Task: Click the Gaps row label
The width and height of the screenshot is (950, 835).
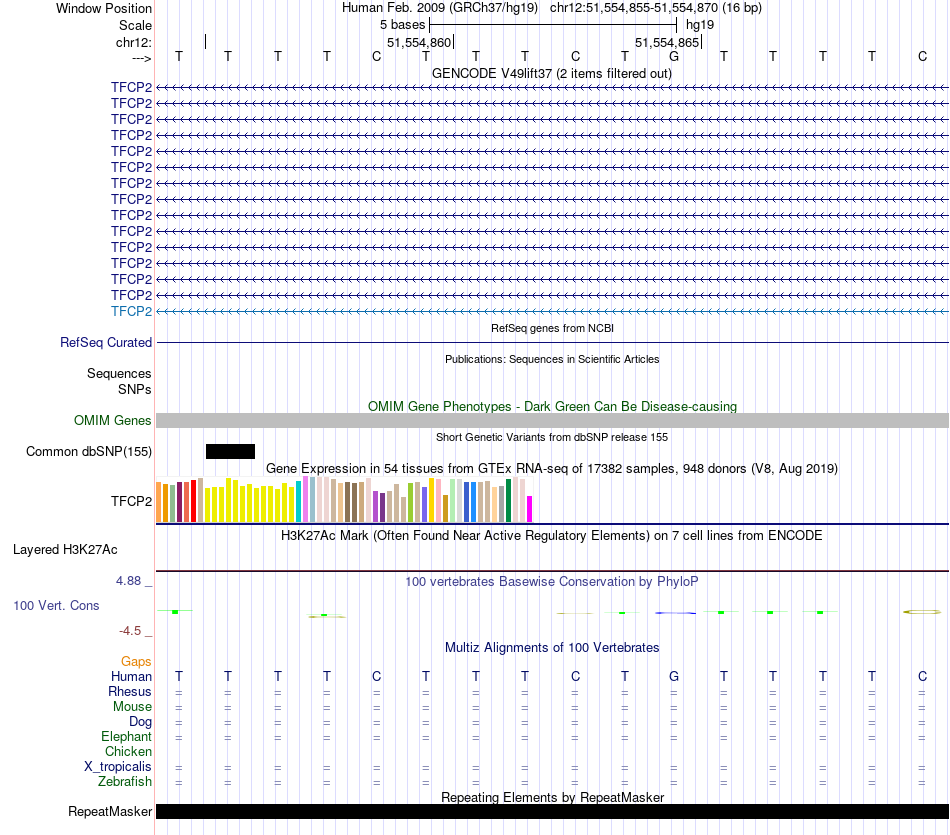Action: (136, 662)
